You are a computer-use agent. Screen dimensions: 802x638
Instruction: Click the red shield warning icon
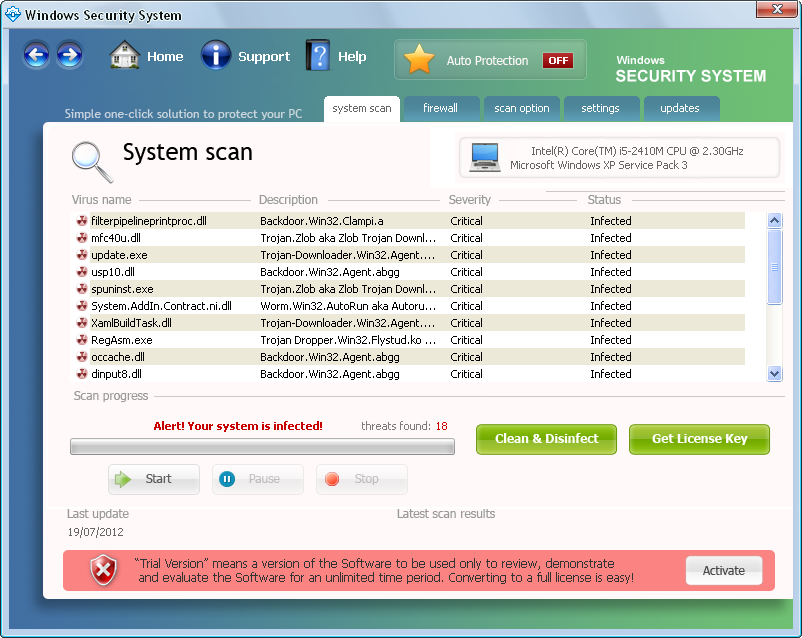pyautogui.click(x=103, y=570)
